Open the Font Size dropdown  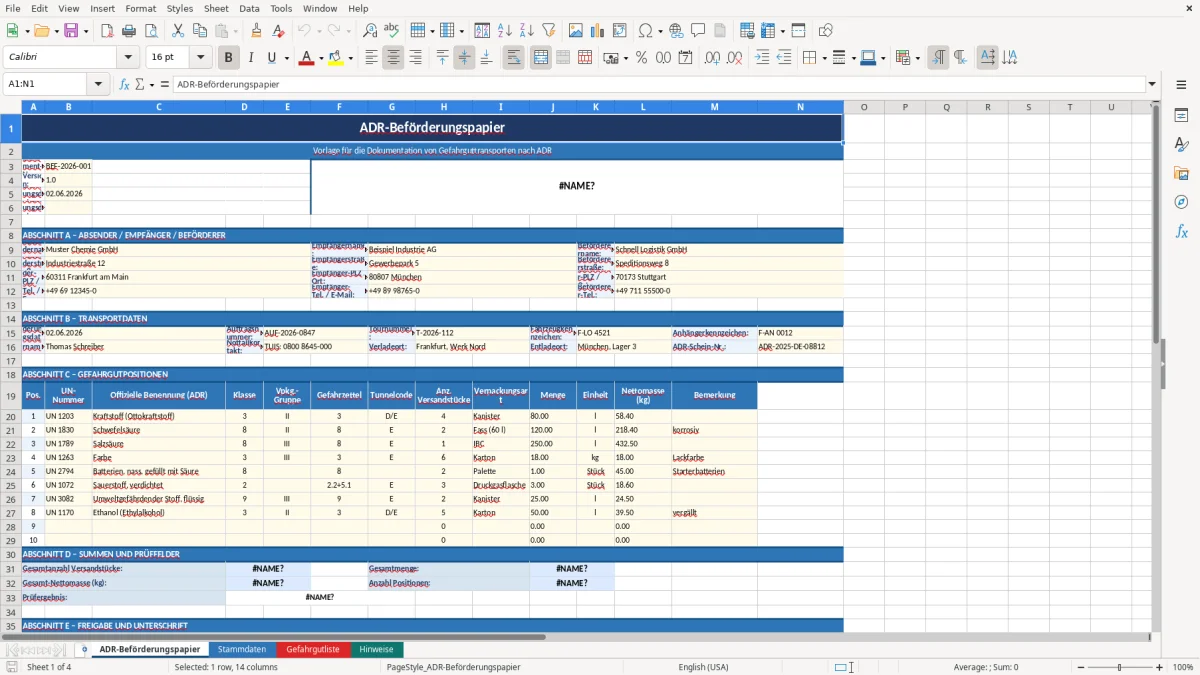click(x=201, y=58)
